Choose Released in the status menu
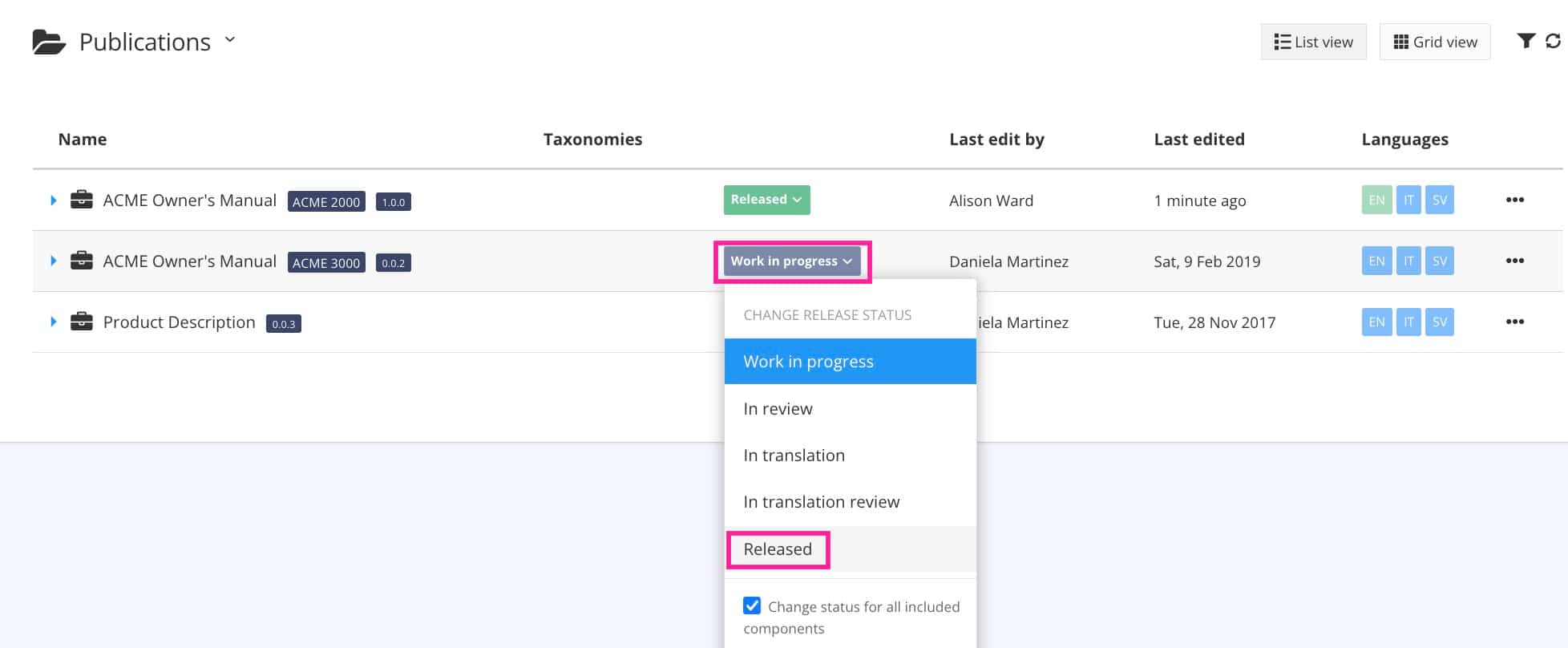The image size is (1568, 648). [778, 549]
